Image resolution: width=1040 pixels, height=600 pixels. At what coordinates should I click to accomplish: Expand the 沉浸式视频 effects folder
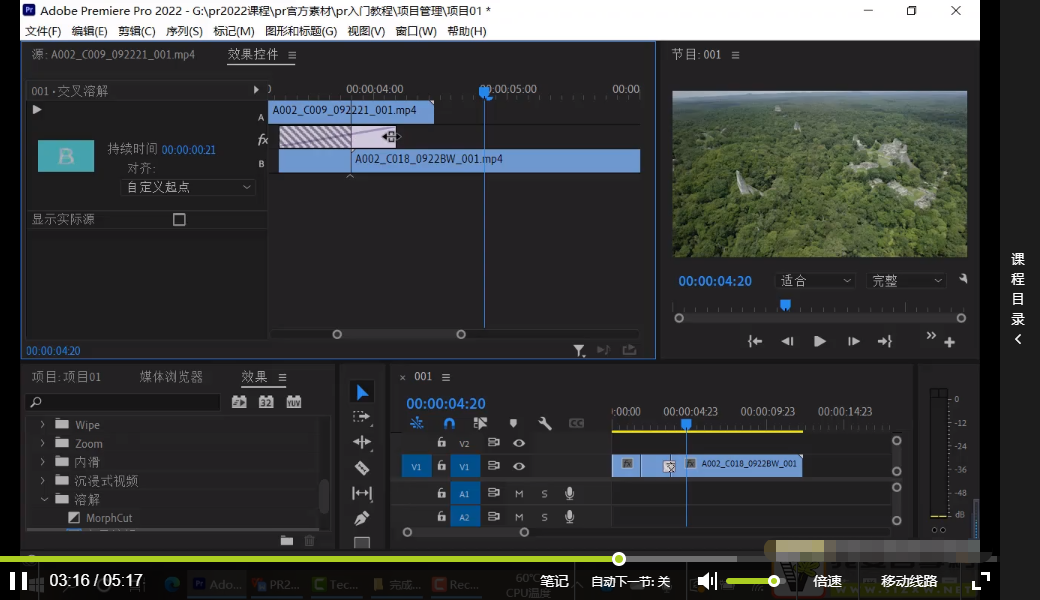pos(42,480)
